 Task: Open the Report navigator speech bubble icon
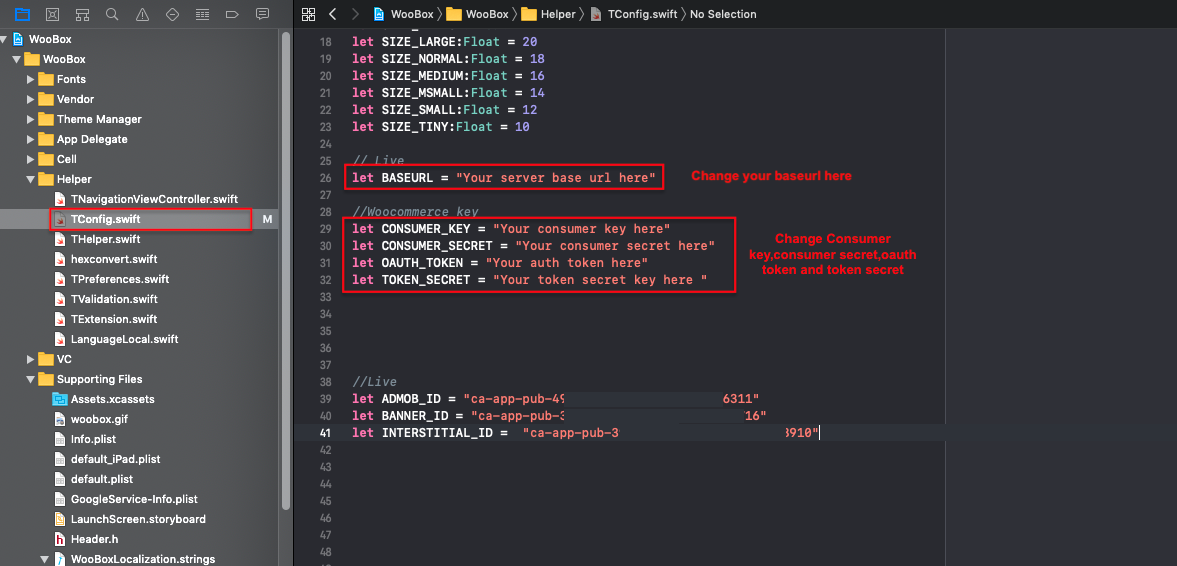[262, 14]
